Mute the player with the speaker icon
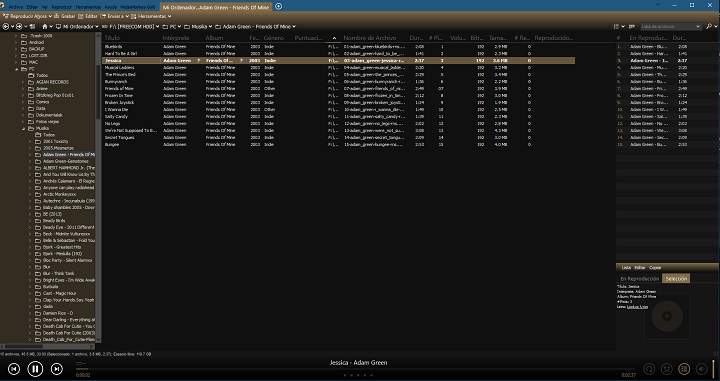 [701, 369]
